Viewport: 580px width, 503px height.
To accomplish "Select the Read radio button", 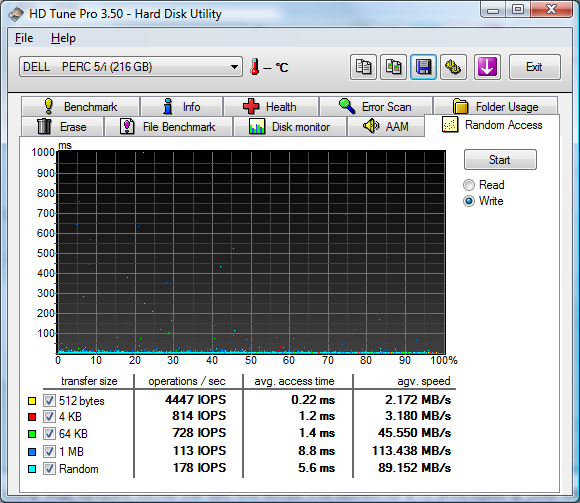I will pos(469,185).
